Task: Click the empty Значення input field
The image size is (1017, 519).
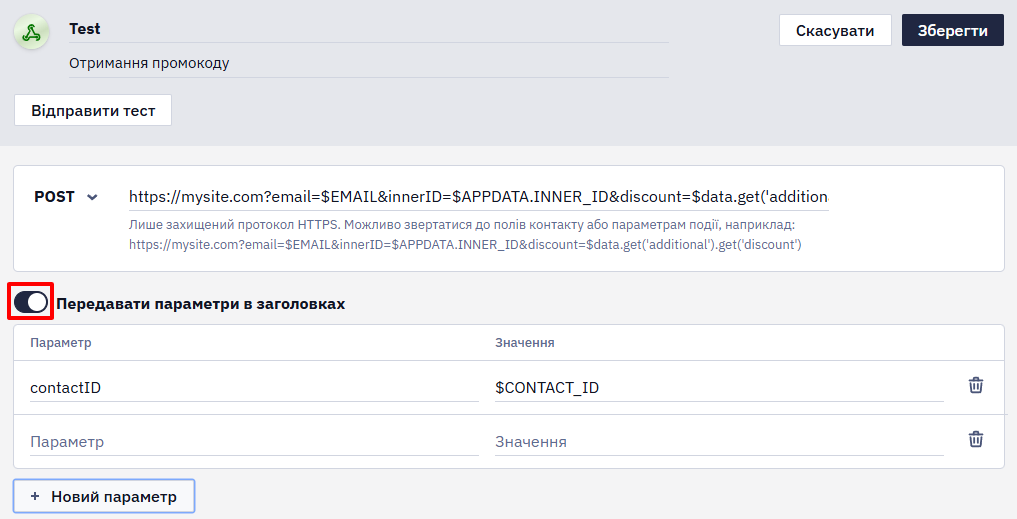Action: pyautogui.click(x=719, y=442)
